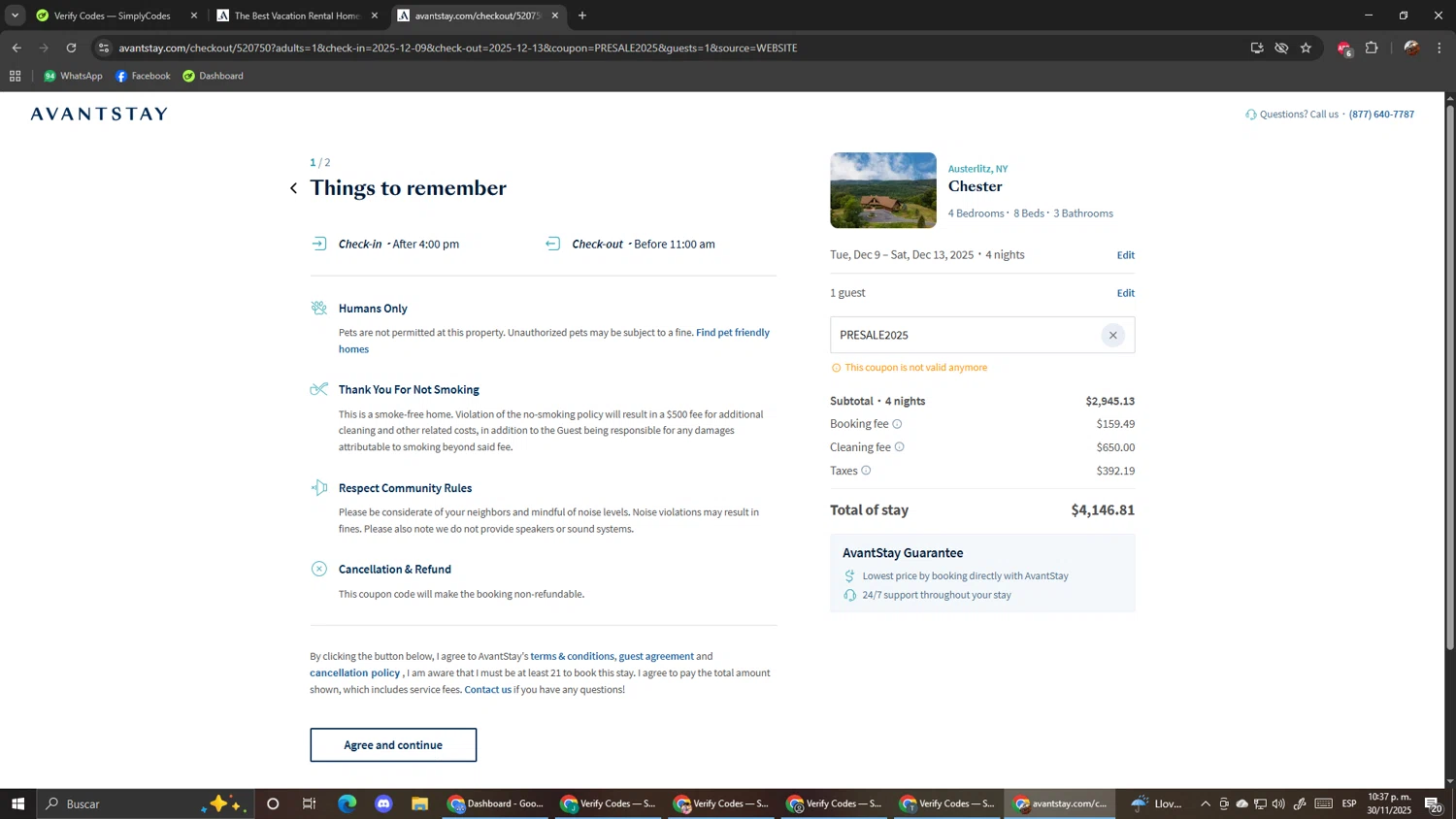Click the Buscar taskbar search box
Screen dimensions: 1456x819
click(146, 803)
